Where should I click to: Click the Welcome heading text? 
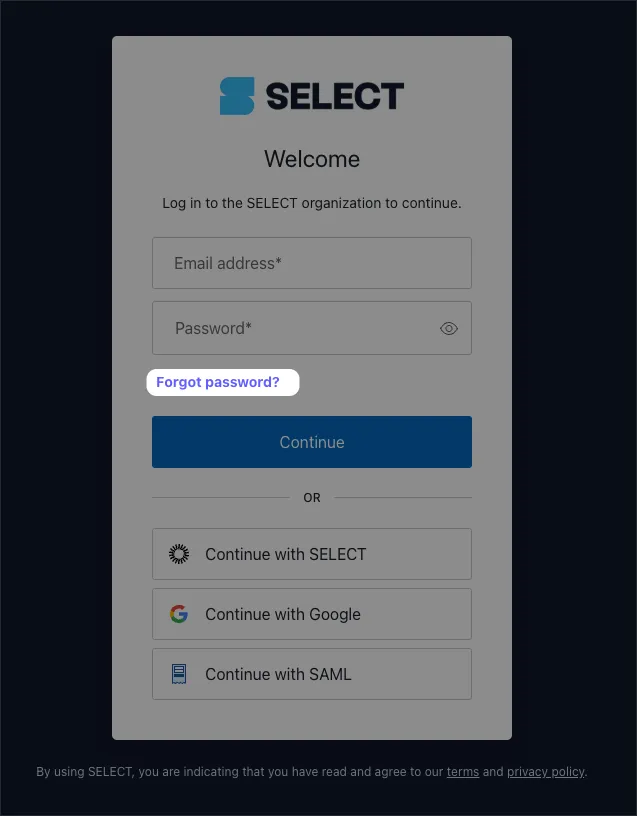(x=312, y=159)
